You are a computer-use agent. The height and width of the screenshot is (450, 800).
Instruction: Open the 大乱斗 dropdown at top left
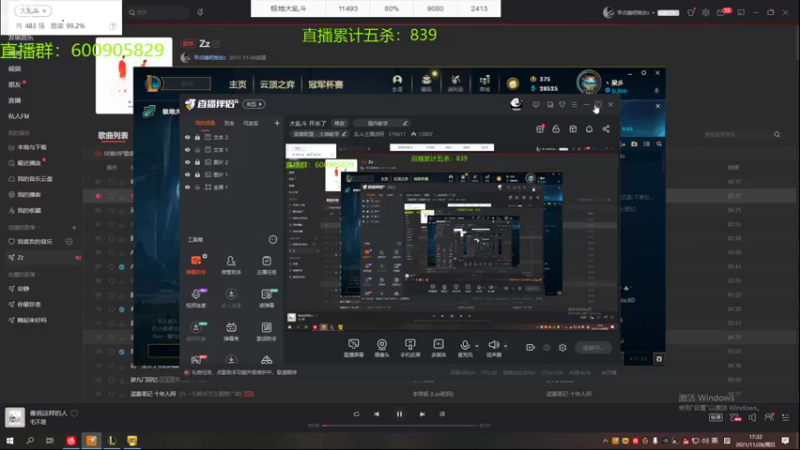click(x=33, y=11)
